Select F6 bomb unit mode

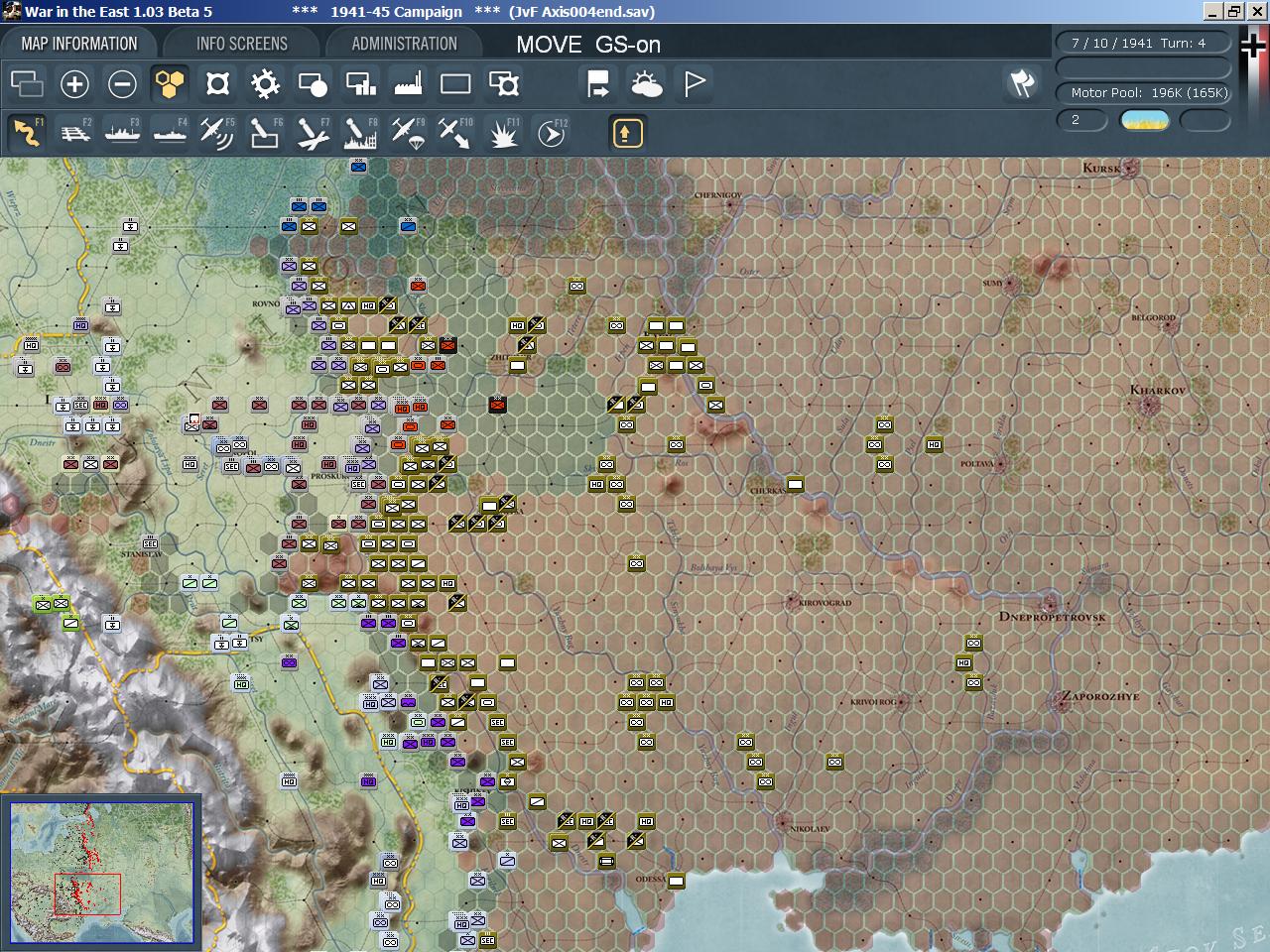pos(265,132)
